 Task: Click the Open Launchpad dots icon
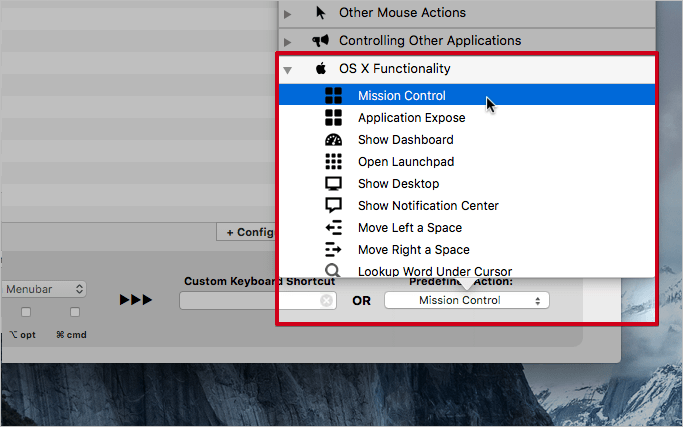coord(333,161)
